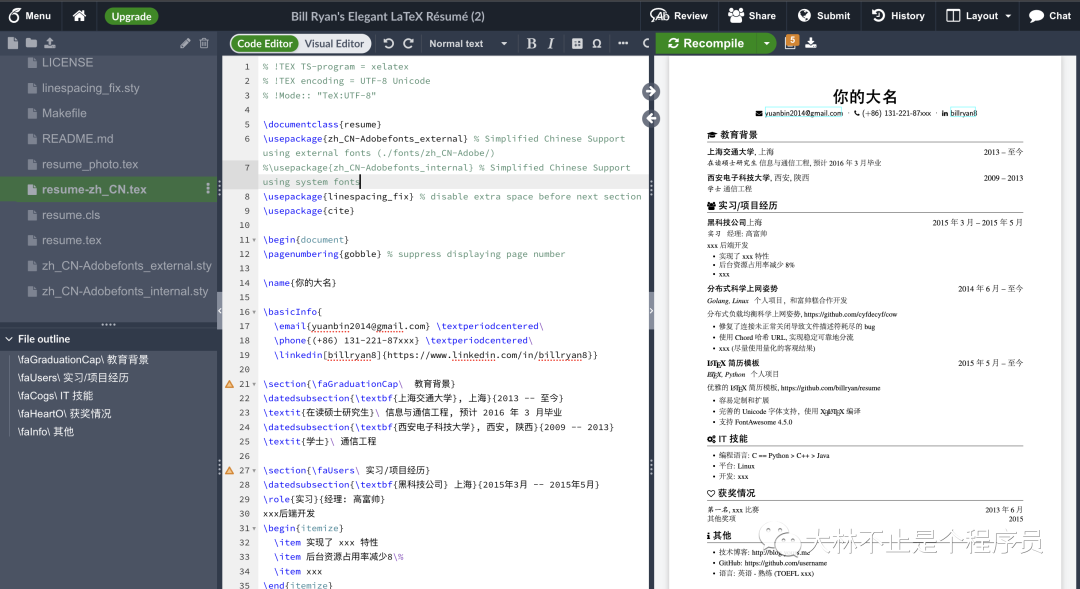Screen dimensions: 1080x589
Task: Insert a symbol with the omega icon
Action: pyautogui.click(x=597, y=43)
